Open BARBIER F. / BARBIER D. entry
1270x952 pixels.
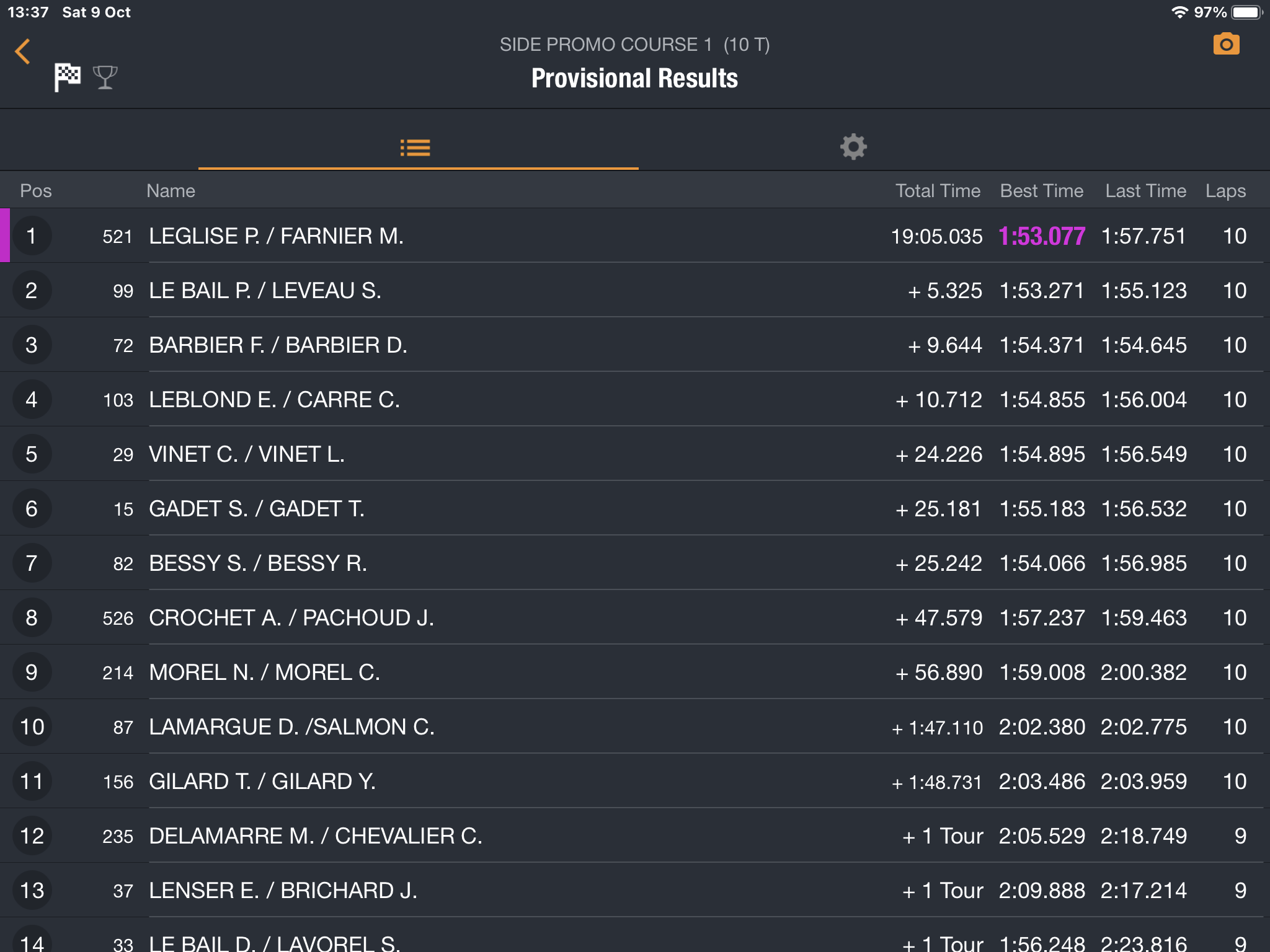(278, 345)
